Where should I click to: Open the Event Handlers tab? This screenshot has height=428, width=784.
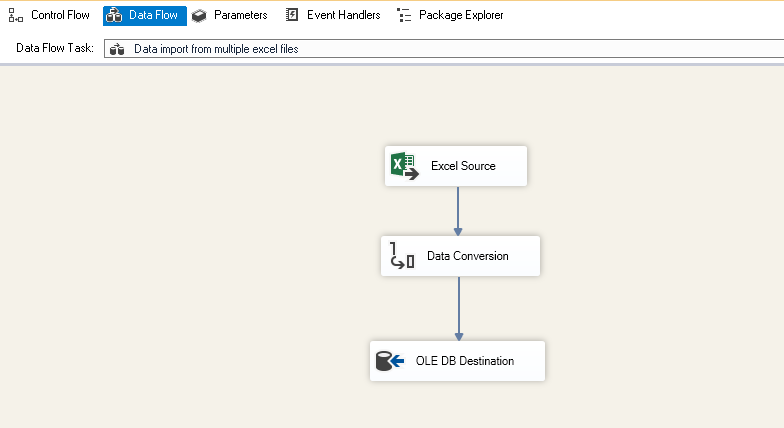pyautogui.click(x=343, y=16)
